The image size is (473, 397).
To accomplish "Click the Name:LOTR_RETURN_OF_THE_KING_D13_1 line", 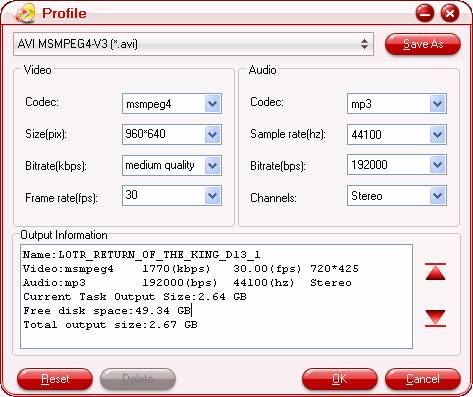I will click(142, 255).
